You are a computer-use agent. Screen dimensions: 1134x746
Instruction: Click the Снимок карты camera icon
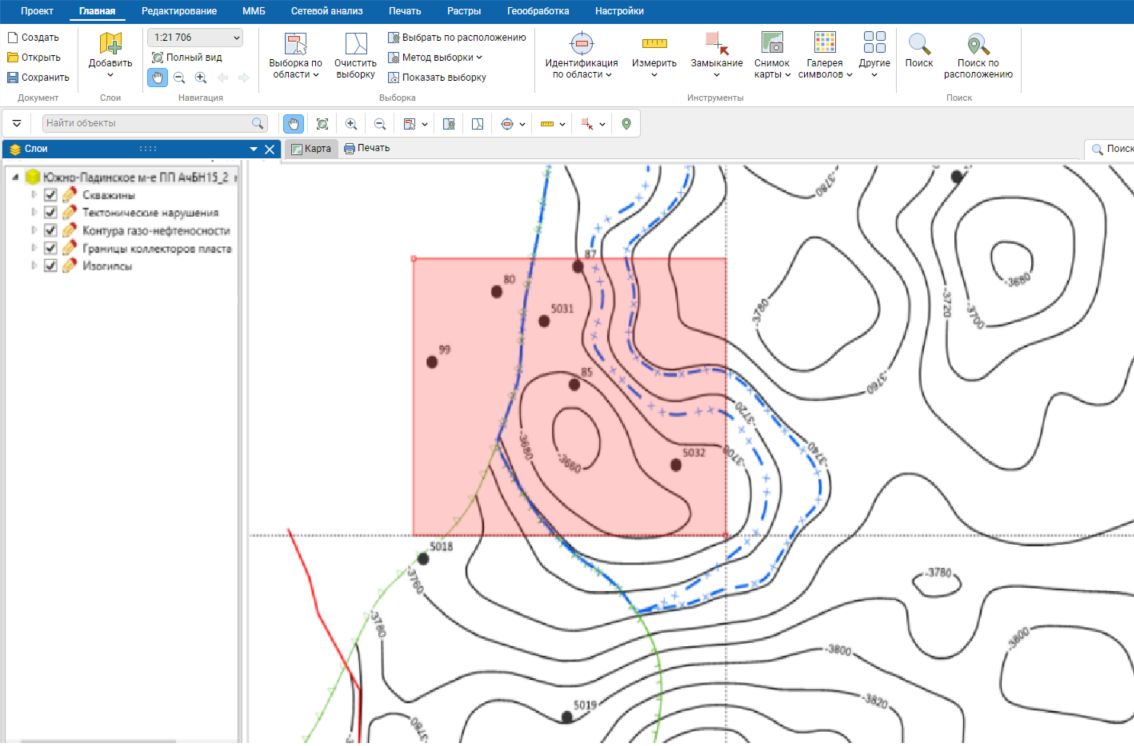(771, 44)
